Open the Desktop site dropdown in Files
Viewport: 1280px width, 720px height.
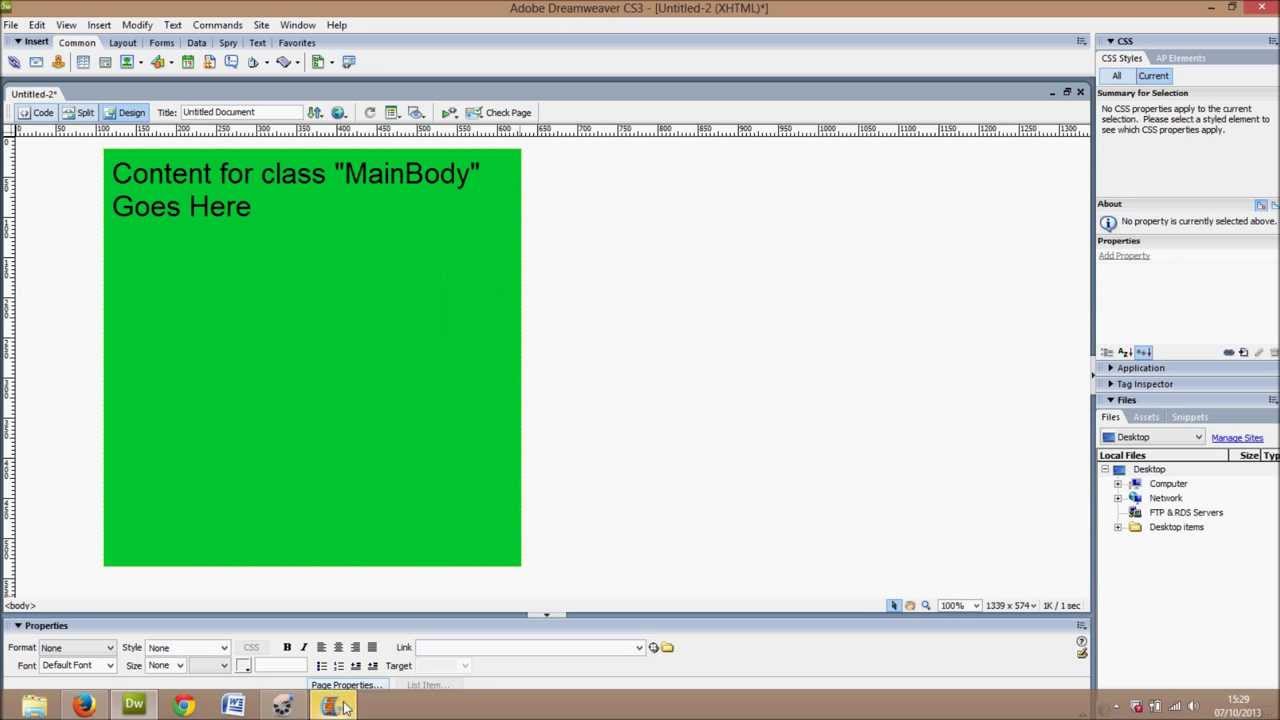coord(1152,437)
